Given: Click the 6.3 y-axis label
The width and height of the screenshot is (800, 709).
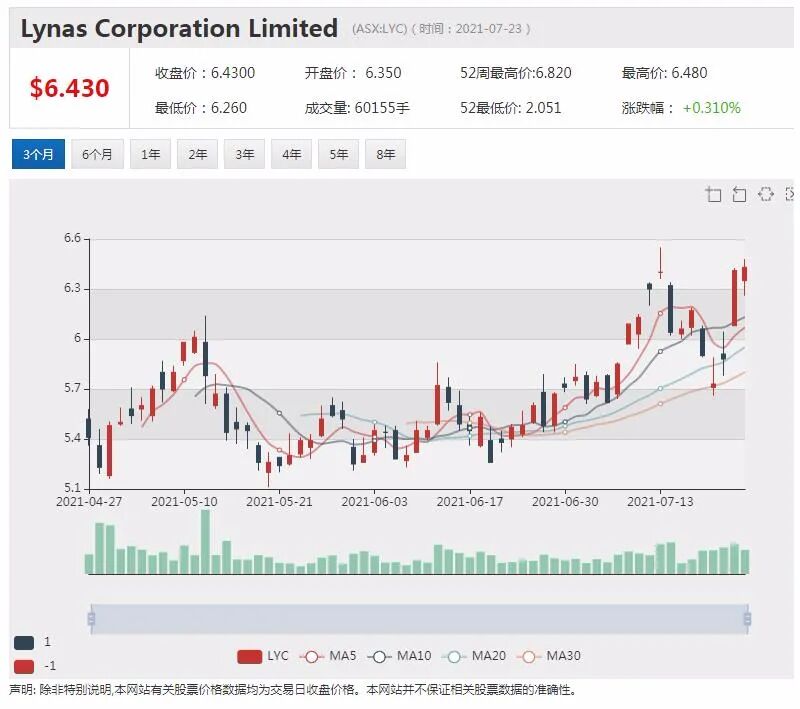Looking at the screenshot, I should pyautogui.click(x=72, y=288).
